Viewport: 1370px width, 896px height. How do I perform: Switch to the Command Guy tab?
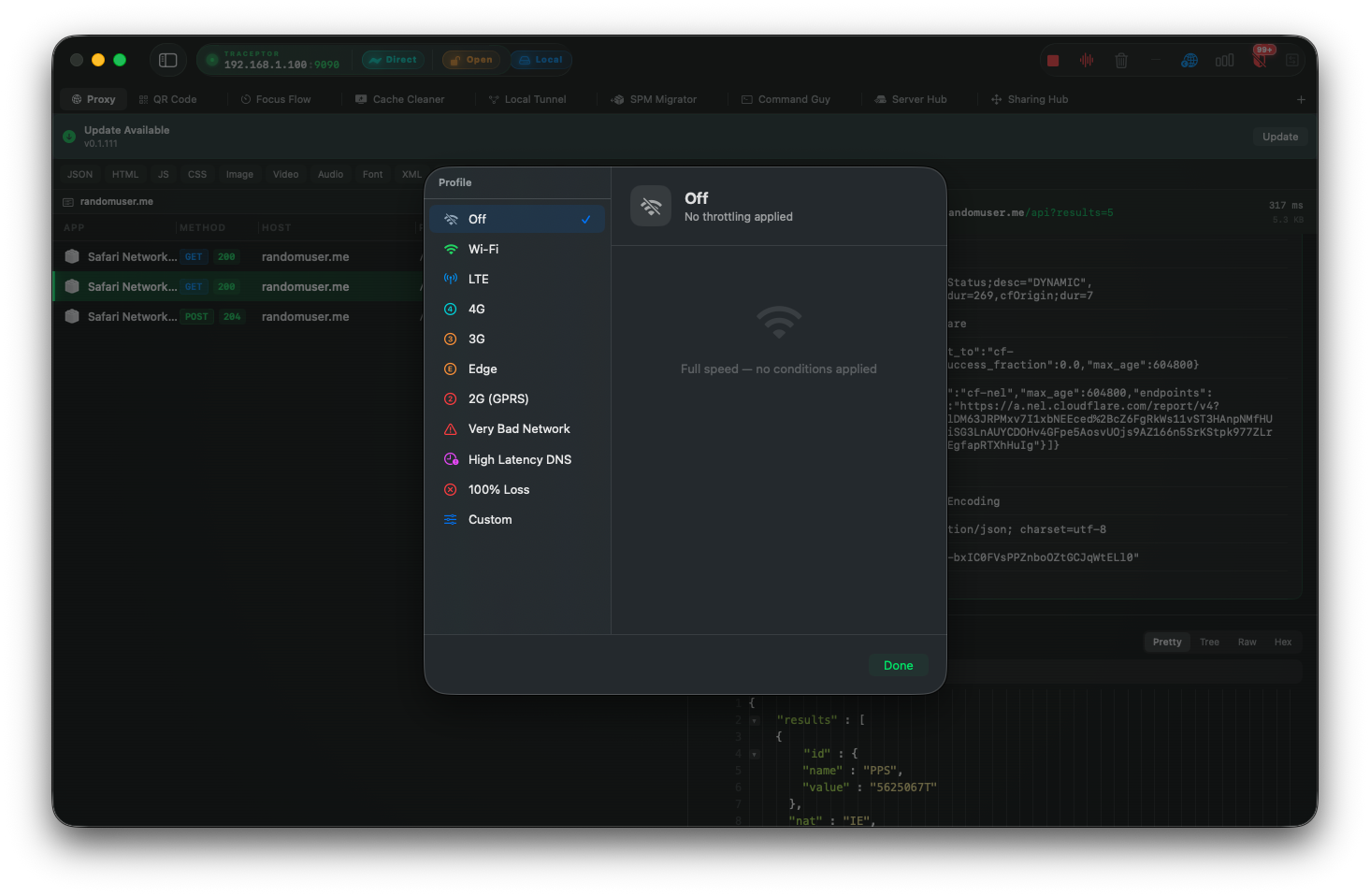tap(786, 99)
